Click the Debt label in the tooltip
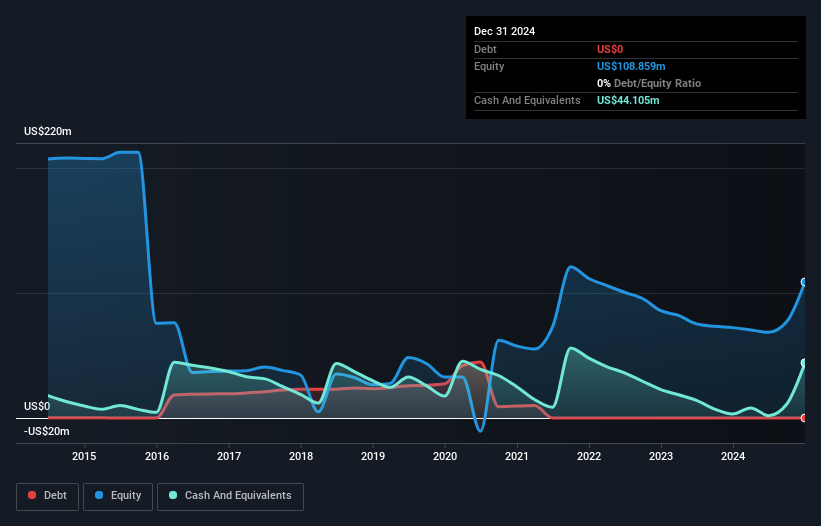Image resolution: width=821 pixels, height=526 pixels. click(485, 49)
